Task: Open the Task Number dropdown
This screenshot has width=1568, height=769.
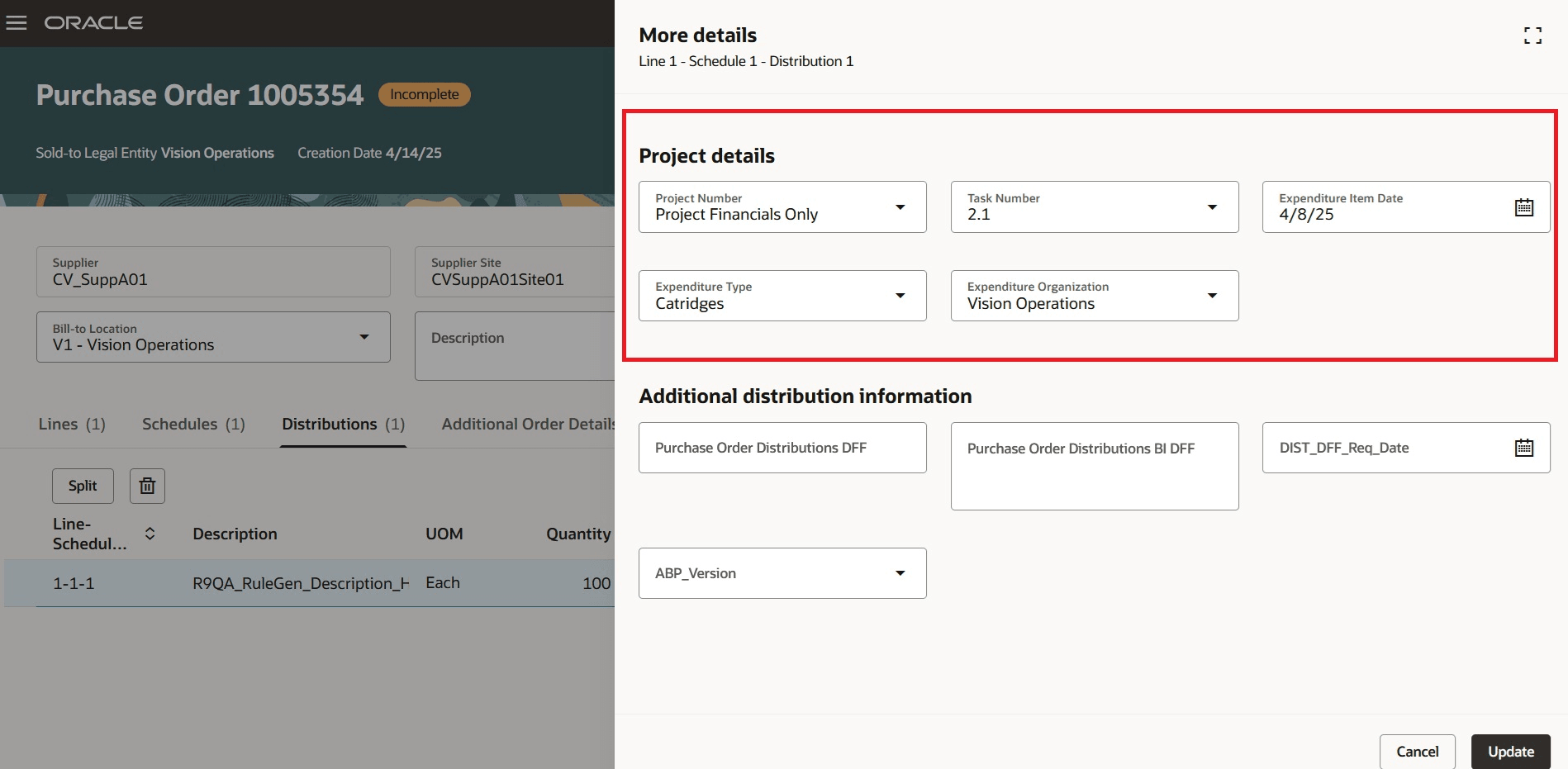Action: tap(1212, 207)
